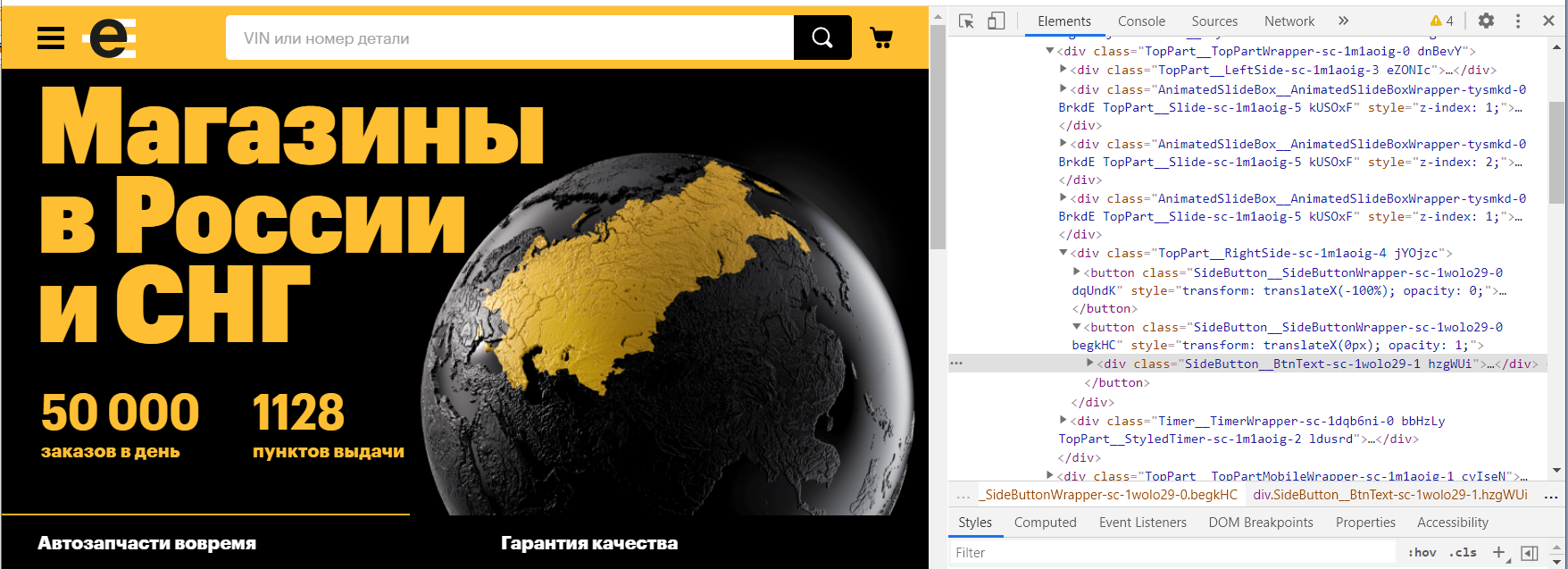1568x569 pixels.
Task: Open the node actions ellipsis beside the selected DOM row
Action: (x=956, y=364)
